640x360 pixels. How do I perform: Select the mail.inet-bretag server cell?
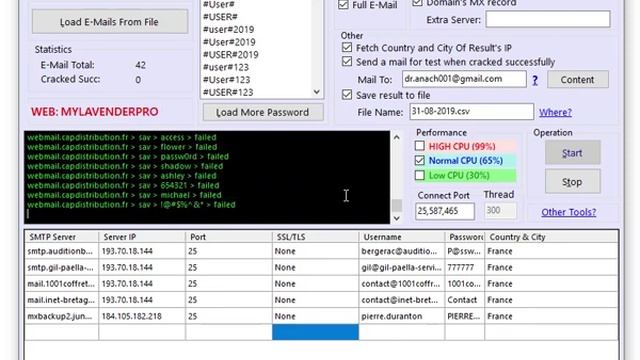(62, 300)
